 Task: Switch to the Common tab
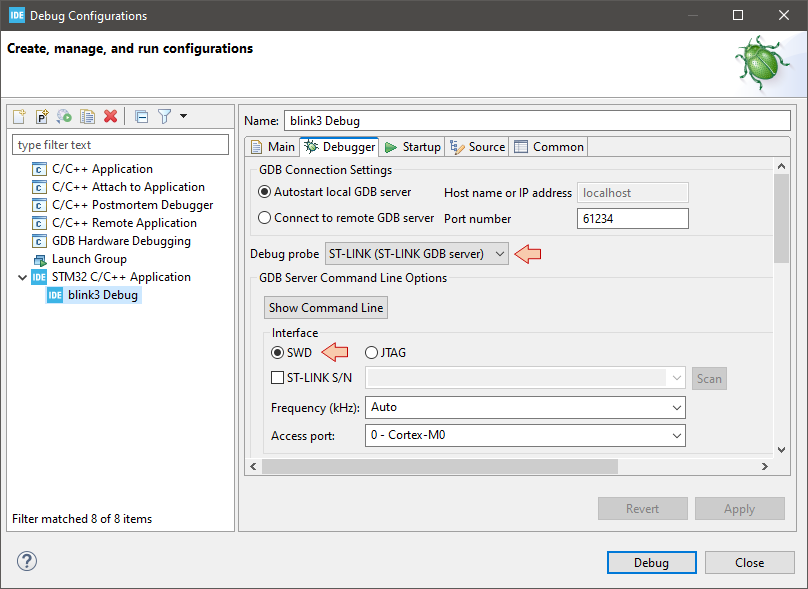549,147
